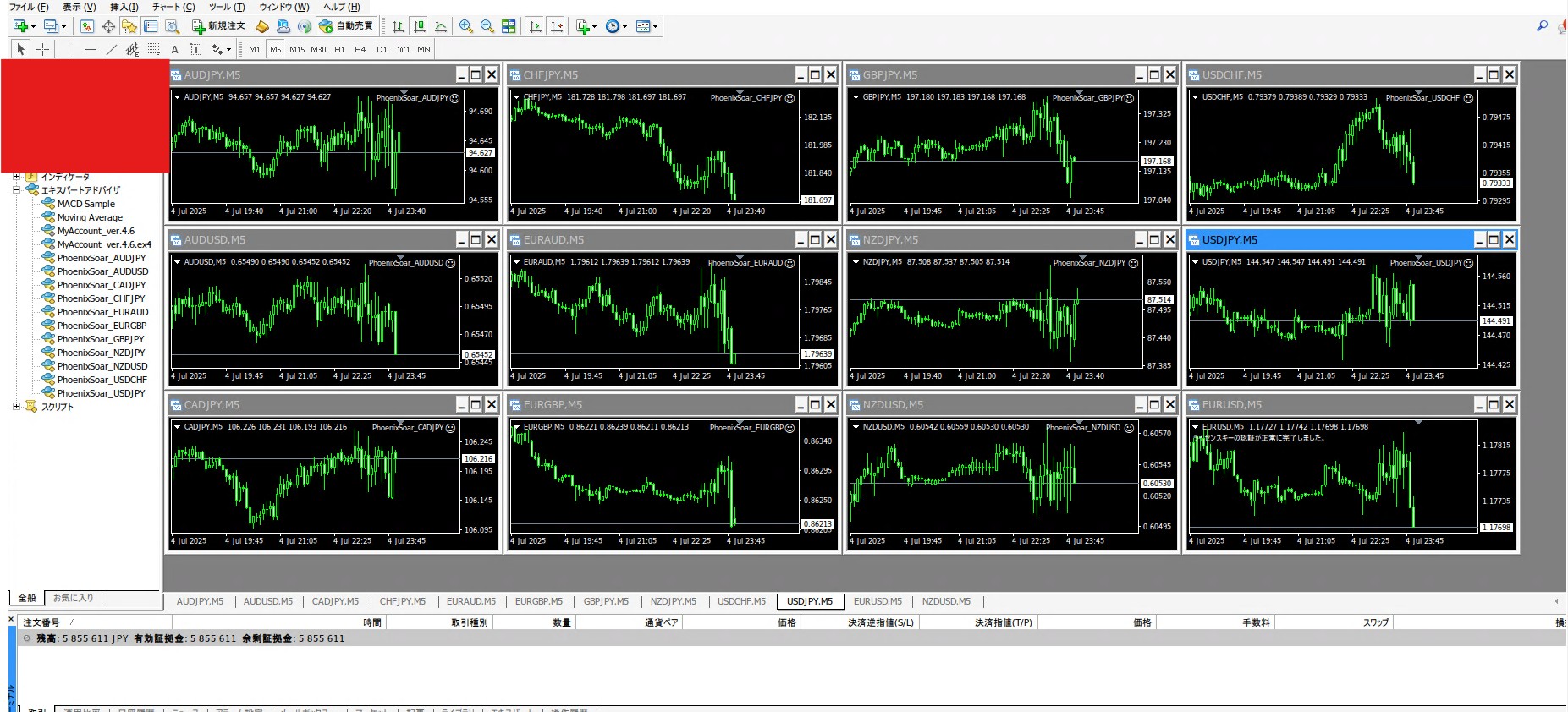Image resolution: width=1568 pixels, height=712 pixels.
Task: Open the Strategy Tester icon
Action: coord(172,26)
